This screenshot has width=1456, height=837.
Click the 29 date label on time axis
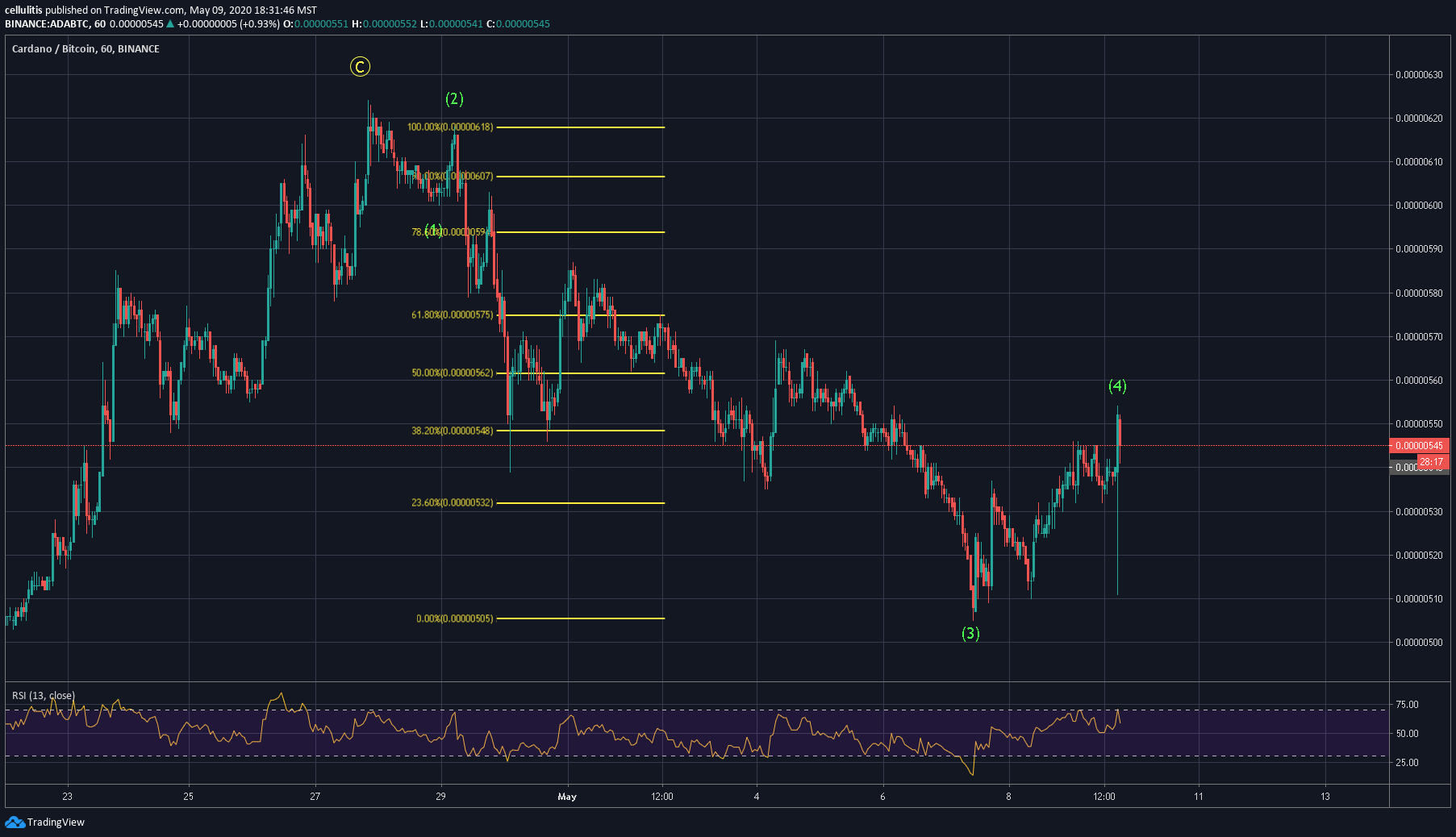point(440,797)
